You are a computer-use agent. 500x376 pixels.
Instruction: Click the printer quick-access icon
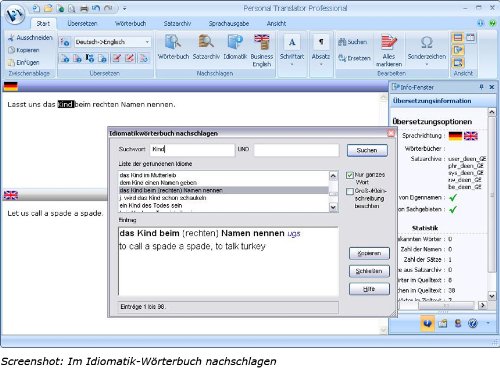84,8
